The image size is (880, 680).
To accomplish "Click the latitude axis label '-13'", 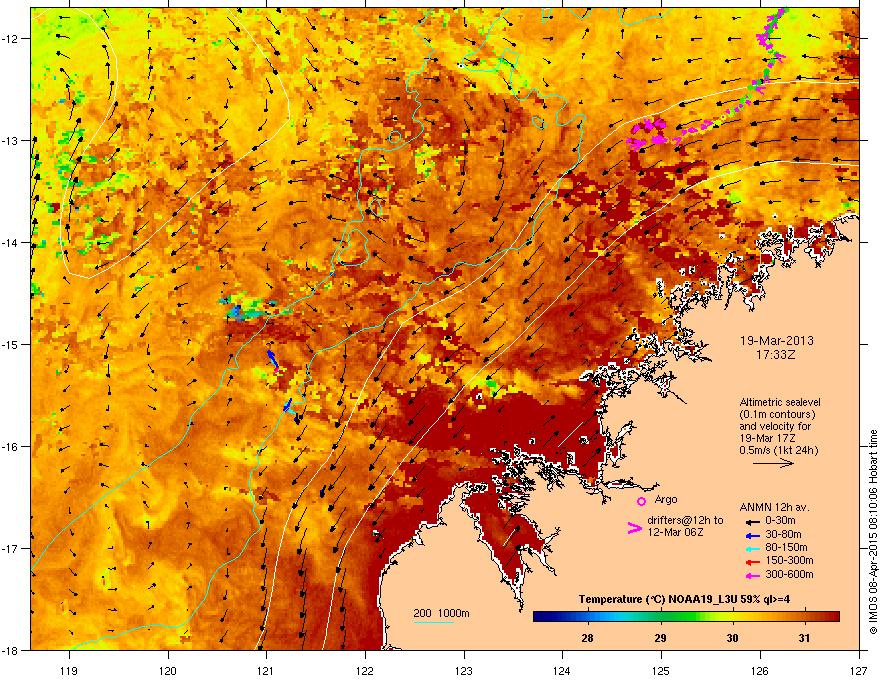I will tap(11, 141).
